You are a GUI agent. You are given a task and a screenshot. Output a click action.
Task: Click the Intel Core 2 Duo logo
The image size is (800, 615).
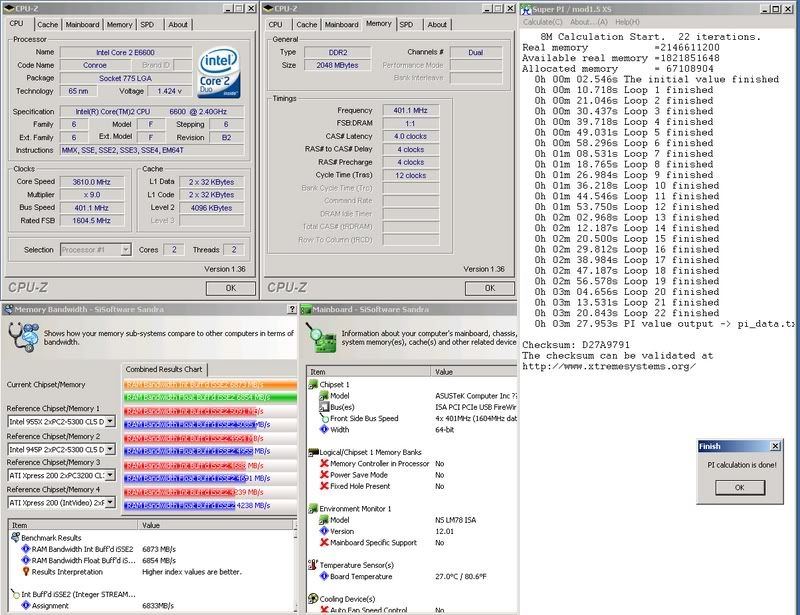coord(218,72)
